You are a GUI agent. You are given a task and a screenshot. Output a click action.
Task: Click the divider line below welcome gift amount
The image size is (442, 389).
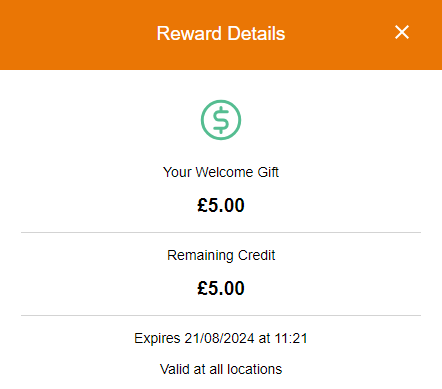(x=221, y=232)
